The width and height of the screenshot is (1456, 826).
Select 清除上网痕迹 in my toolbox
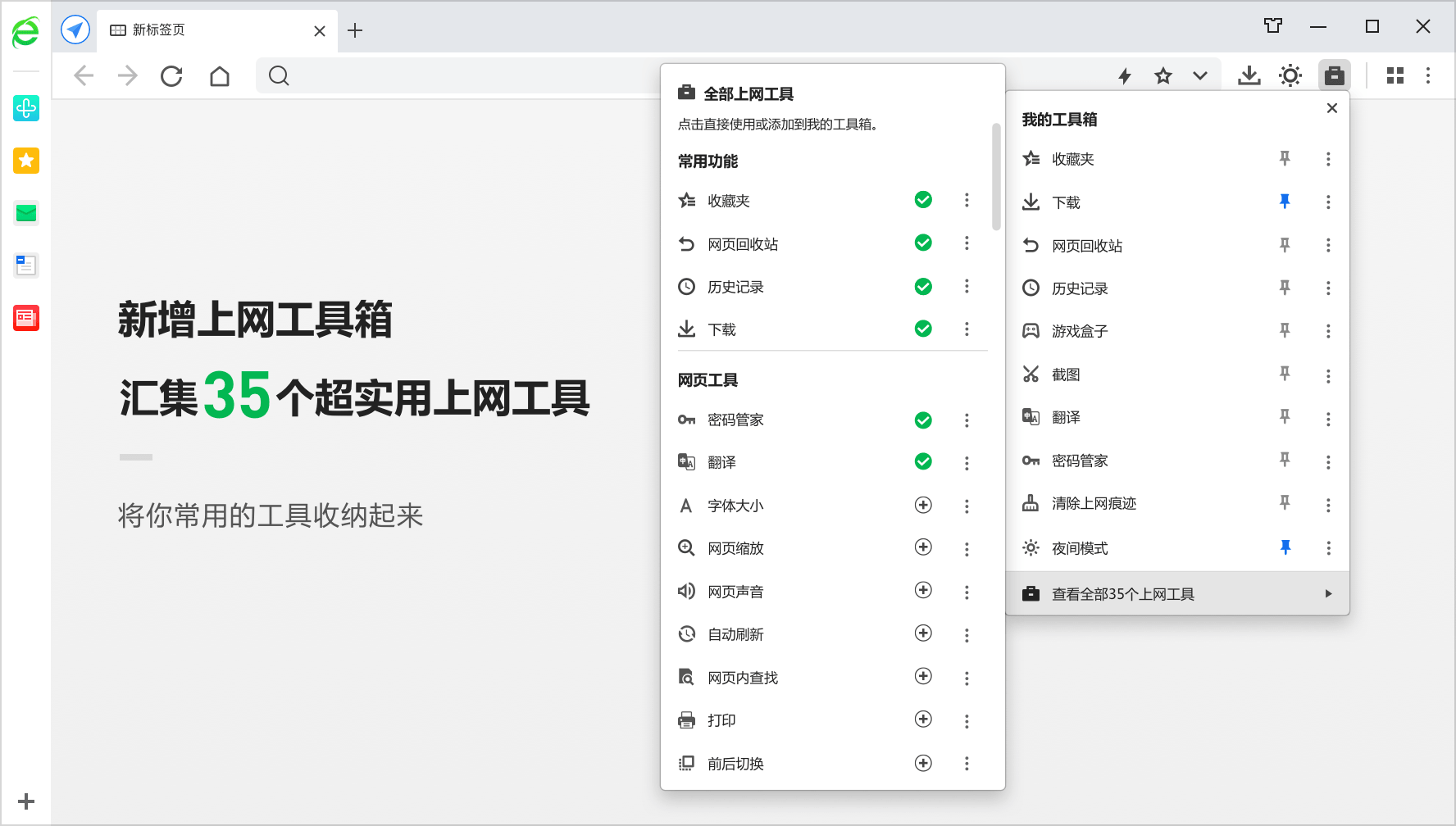[1094, 503]
